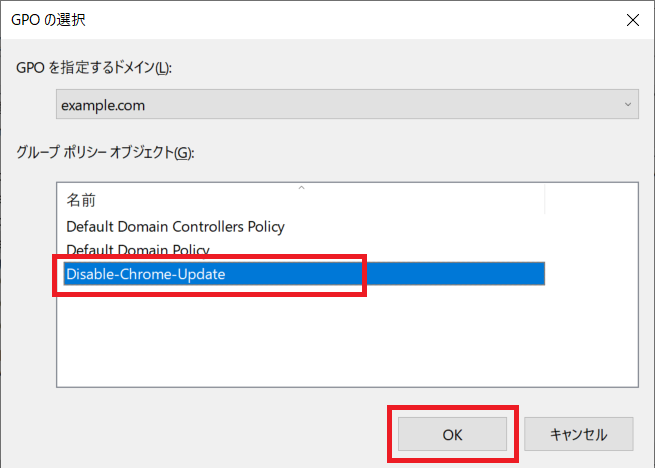655x468 pixels.
Task: Select the Disable-Chrome-Update GPO
Action: [x=146, y=274]
